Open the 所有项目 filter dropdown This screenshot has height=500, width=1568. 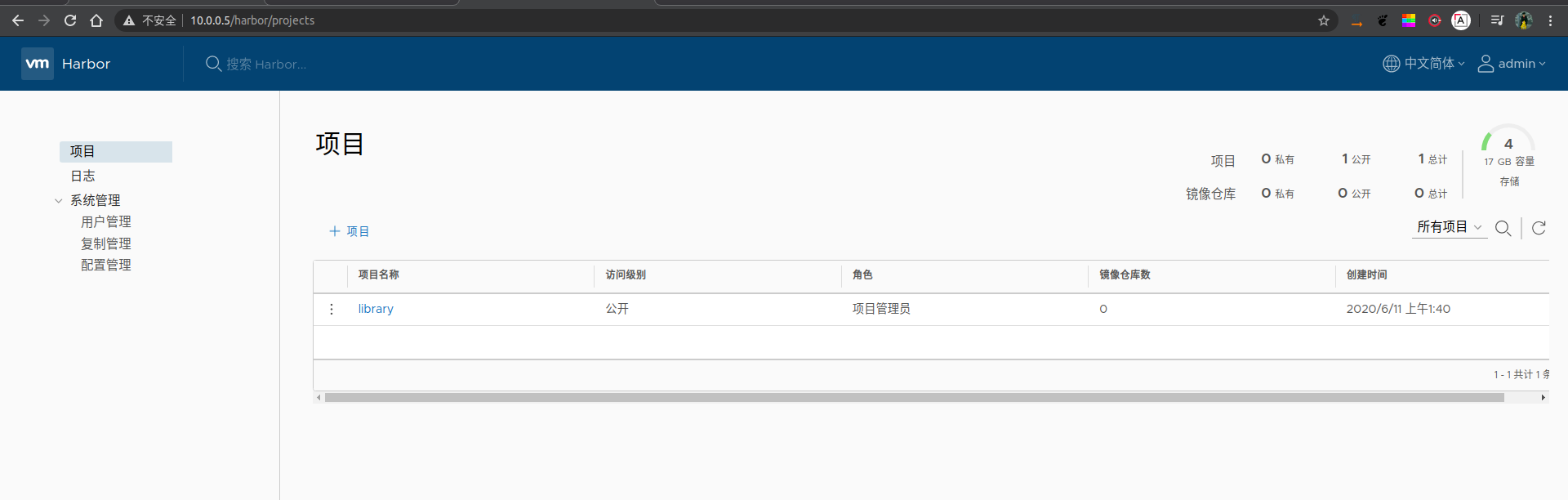click(x=1450, y=227)
